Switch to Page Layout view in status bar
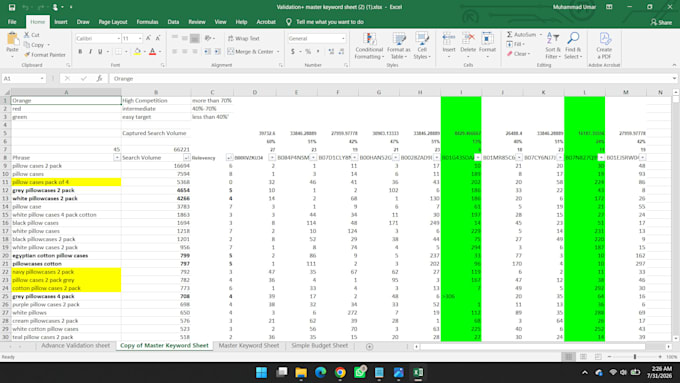The image size is (680, 383). click(x=583, y=357)
